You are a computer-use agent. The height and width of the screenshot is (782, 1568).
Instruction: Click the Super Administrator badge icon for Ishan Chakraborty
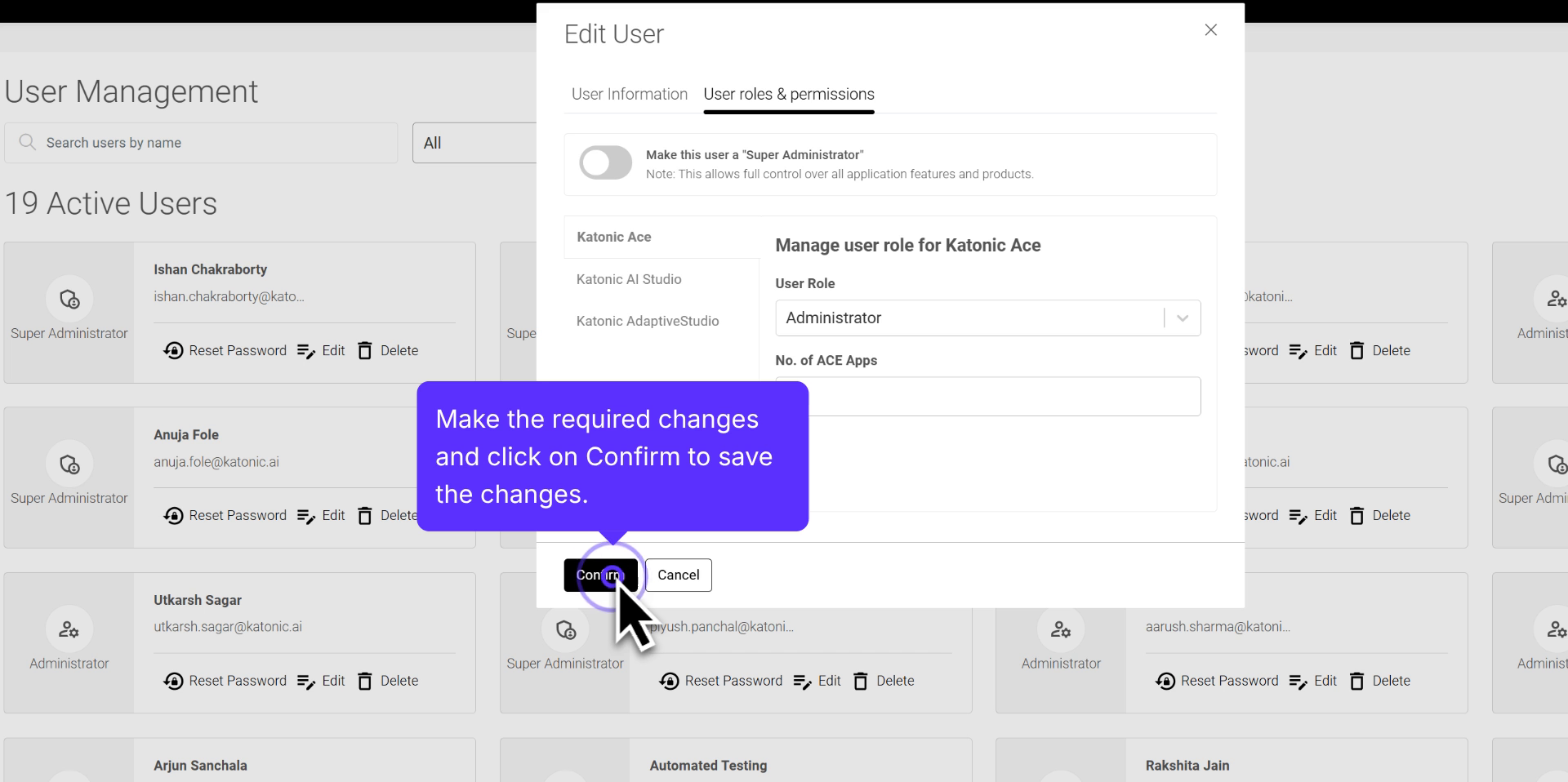click(x=69, y=299)
